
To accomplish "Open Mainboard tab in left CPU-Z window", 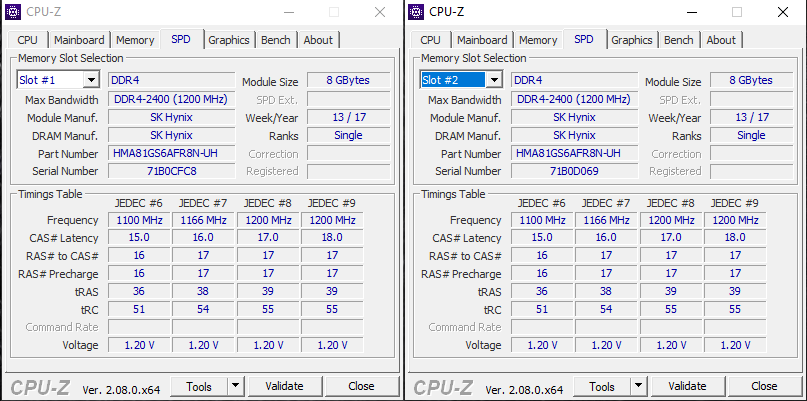I will (x=79, y=40).
